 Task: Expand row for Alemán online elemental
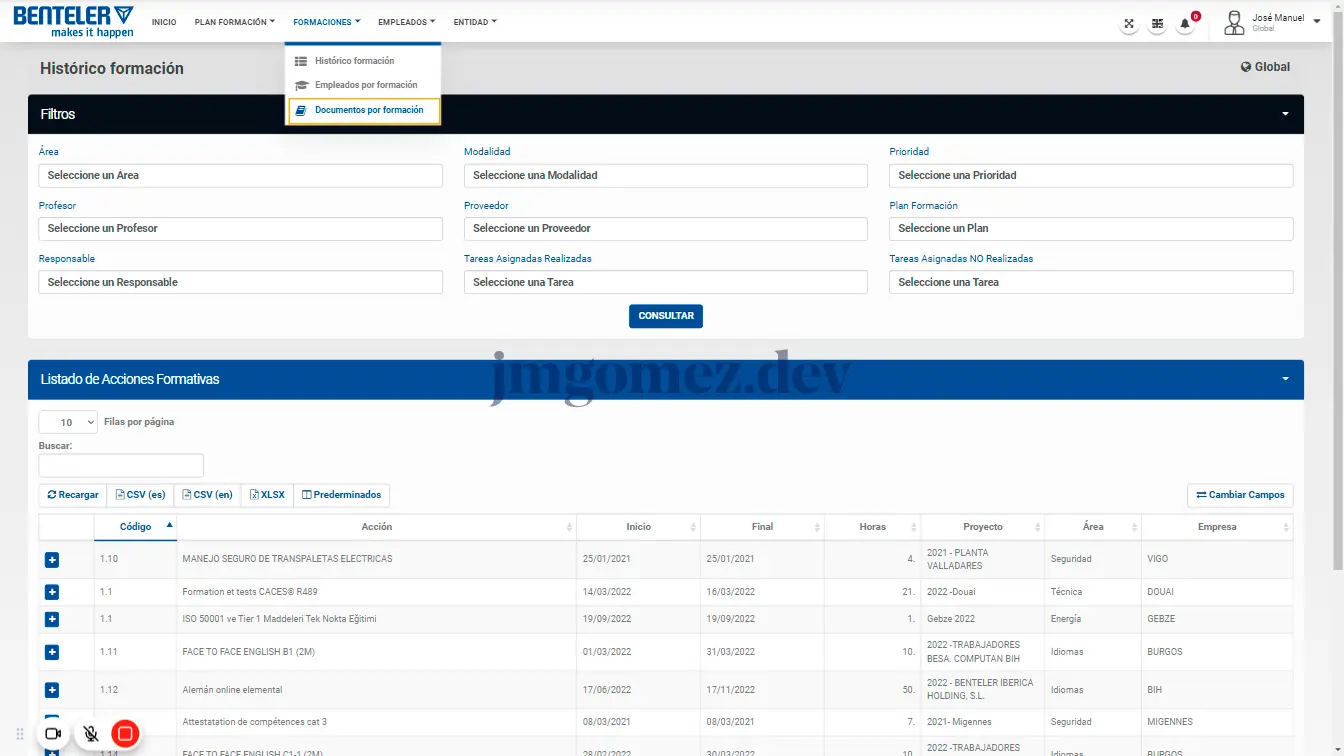click(x=52, y=690)
